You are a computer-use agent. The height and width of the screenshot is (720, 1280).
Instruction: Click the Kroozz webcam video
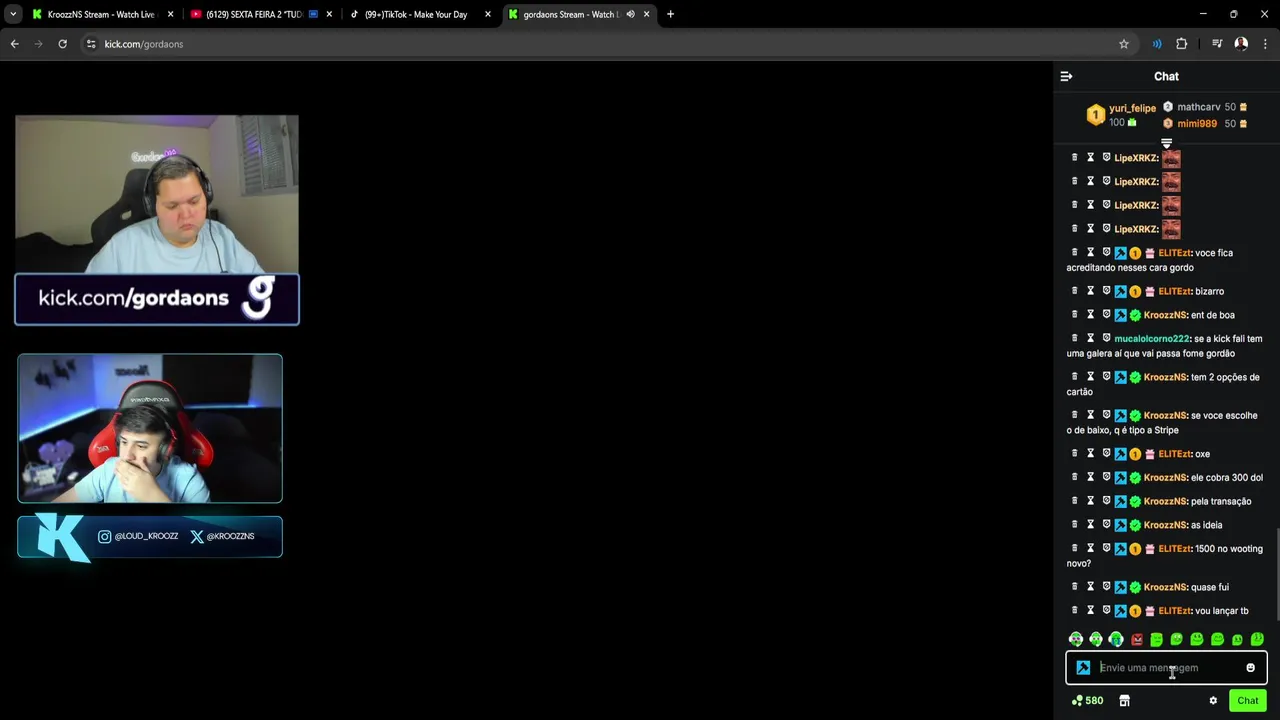(150, 428)
